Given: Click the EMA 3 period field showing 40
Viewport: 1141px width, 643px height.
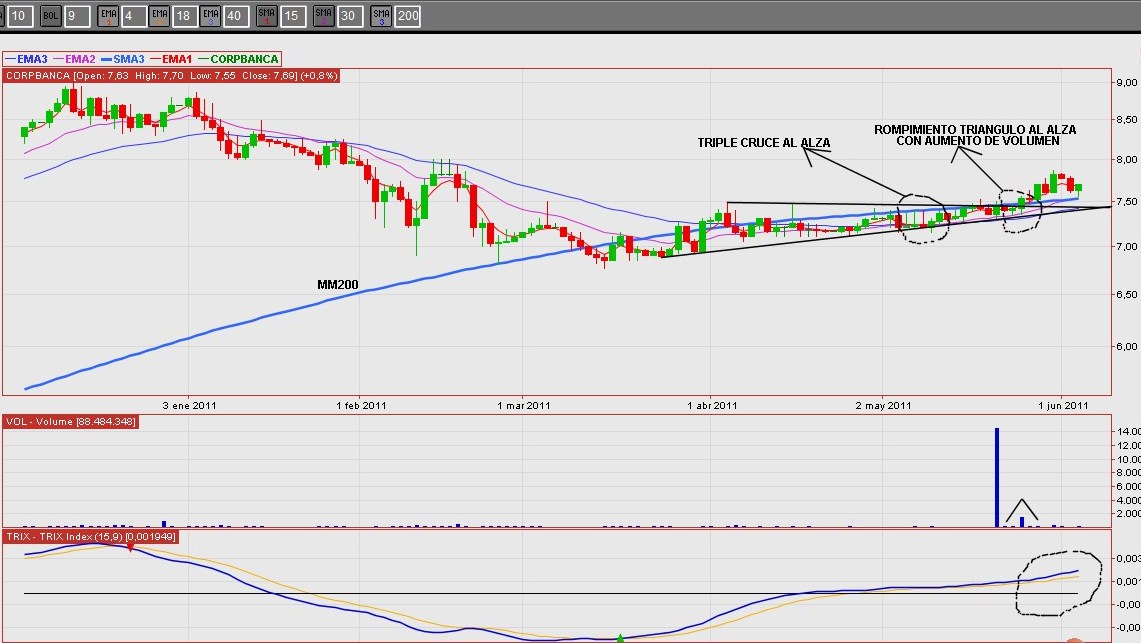Looking at the screenshot, I should 235,16.
